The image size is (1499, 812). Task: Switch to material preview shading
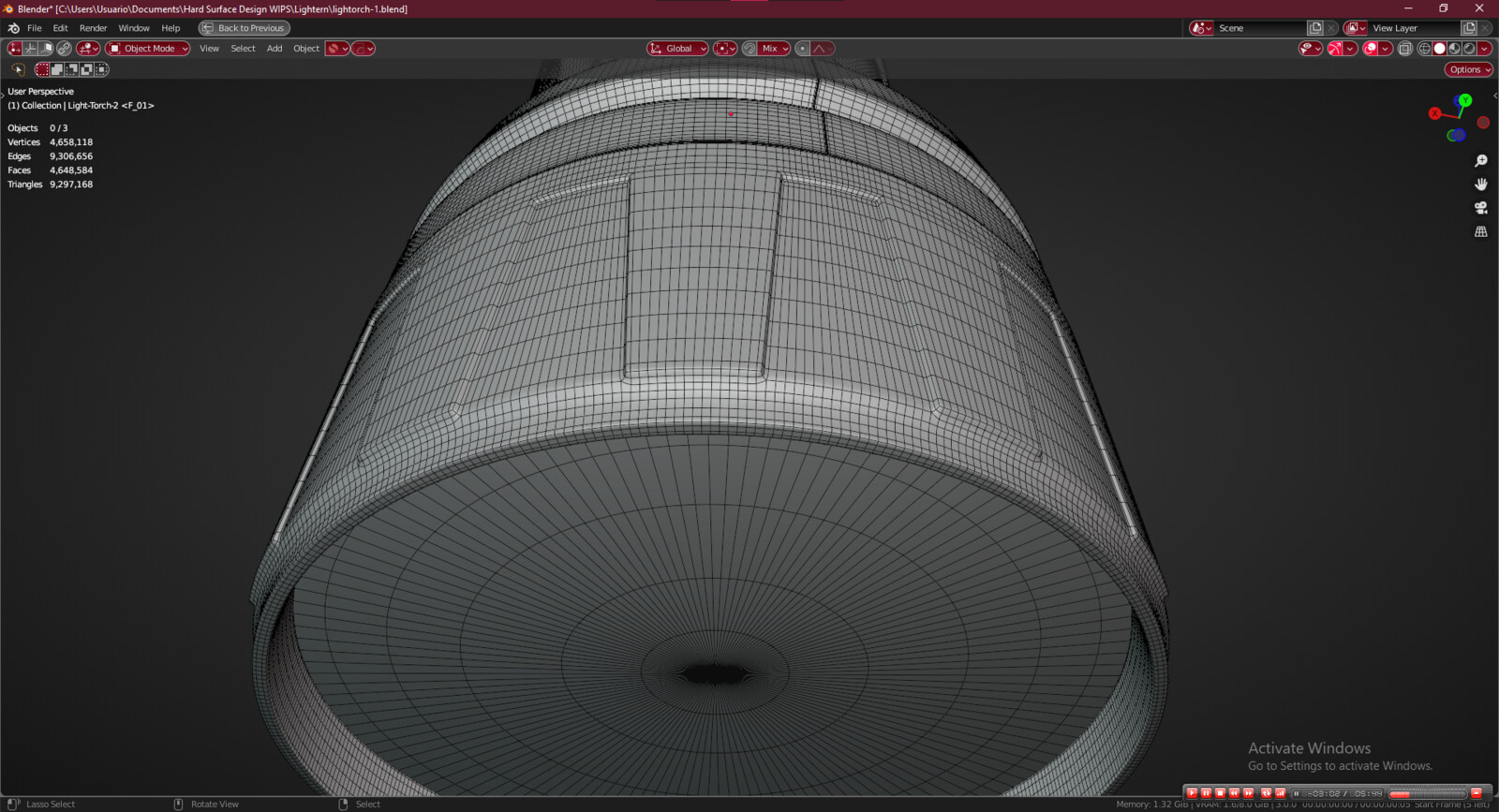(x=1454, y=49)
